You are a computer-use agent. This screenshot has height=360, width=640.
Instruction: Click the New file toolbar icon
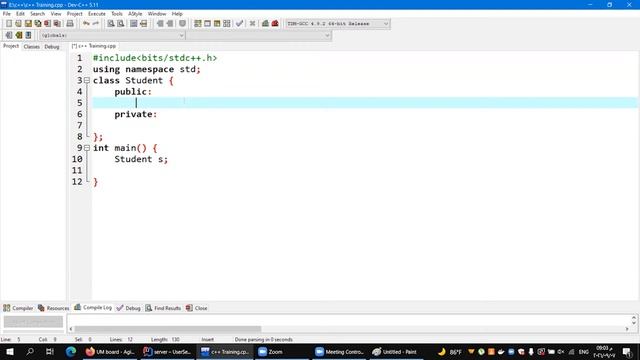click(9, 24)
